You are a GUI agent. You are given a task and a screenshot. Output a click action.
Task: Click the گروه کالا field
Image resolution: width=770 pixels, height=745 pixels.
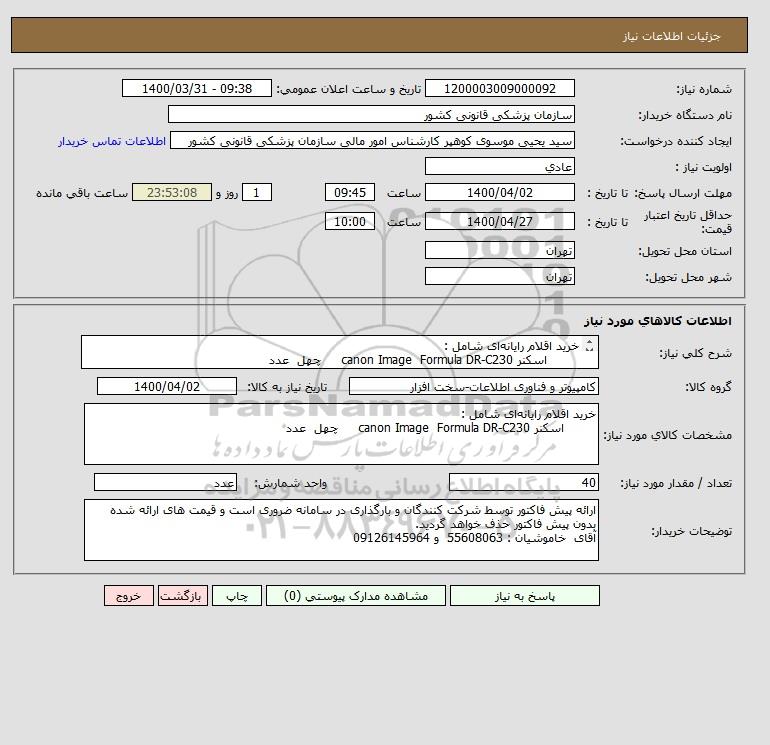click(473, 387)
